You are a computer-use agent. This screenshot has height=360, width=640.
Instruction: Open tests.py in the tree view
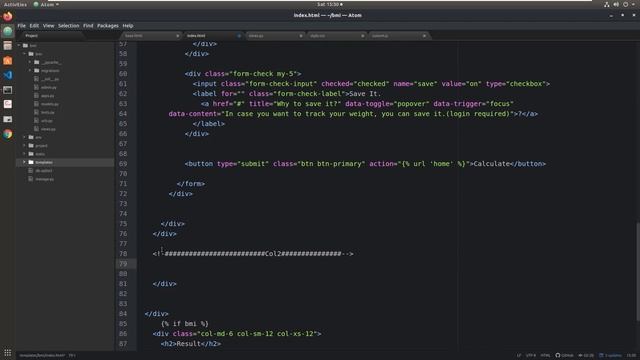48,112
